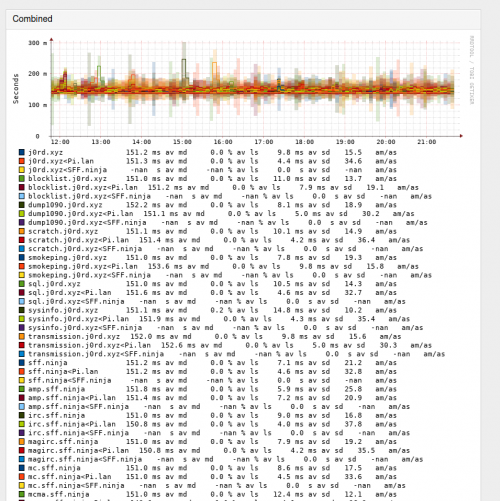Screen dimensions: 500x501
Task: Select sff.ninja<SFF.ninja in the legend
Action: point(70,380)
